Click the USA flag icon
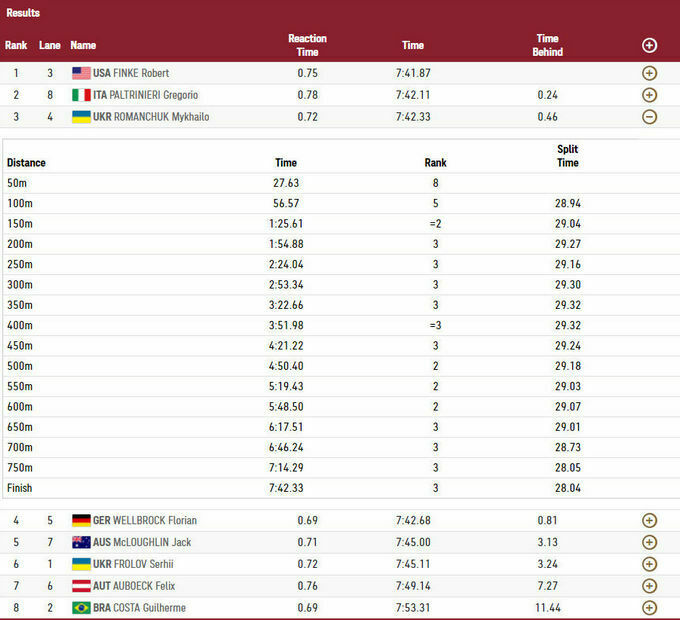Image resolution: width=680 pixels, height=620 pixels. (81, 73)
